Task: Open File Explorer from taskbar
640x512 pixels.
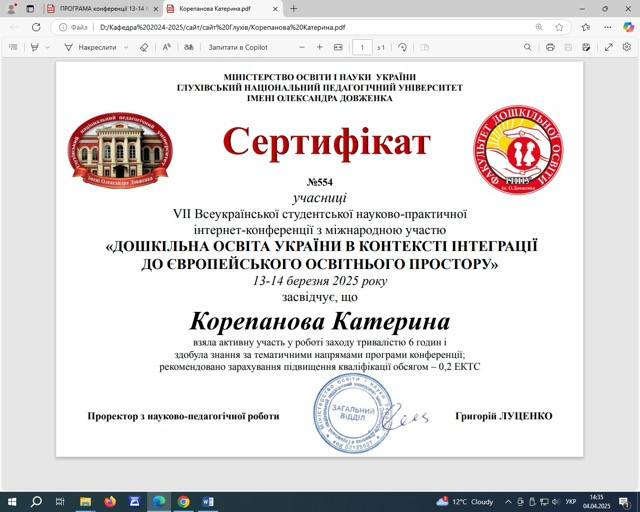Action: click(85, 502)
